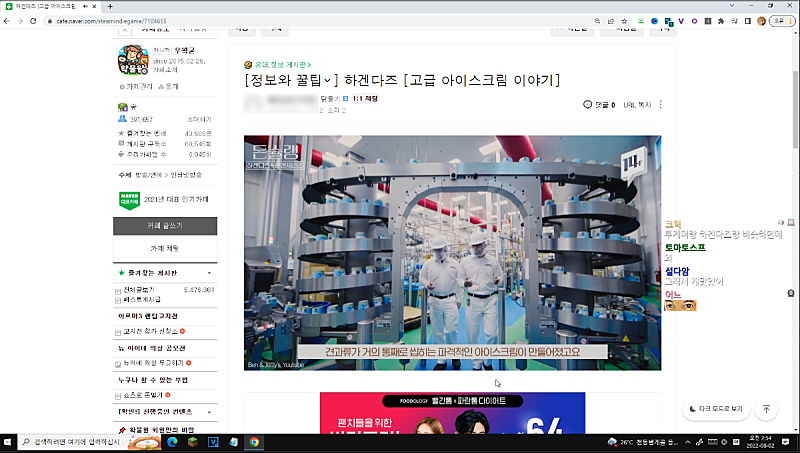The height and width of the screenshot is (453, 800).
Task: Open 카페관리 cafe management link
Action: tap(136, 87)
